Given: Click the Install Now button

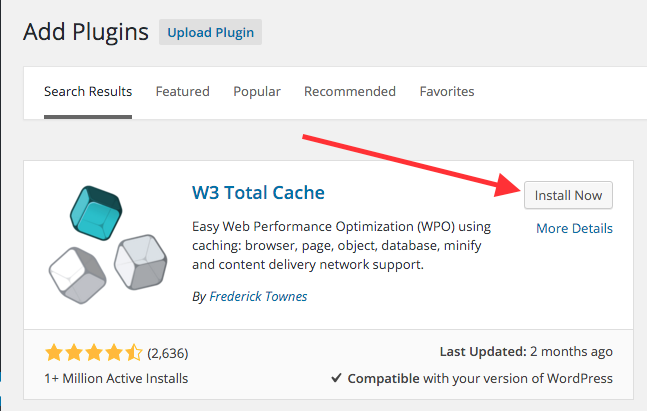Looking at the screenshot, I should point(568,195).
